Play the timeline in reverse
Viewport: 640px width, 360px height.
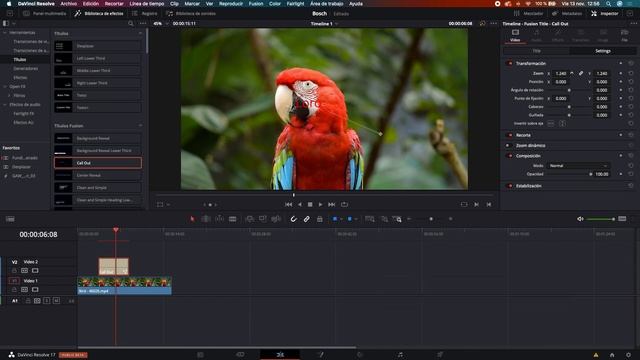pyautogui.click(x=300, y=204)
